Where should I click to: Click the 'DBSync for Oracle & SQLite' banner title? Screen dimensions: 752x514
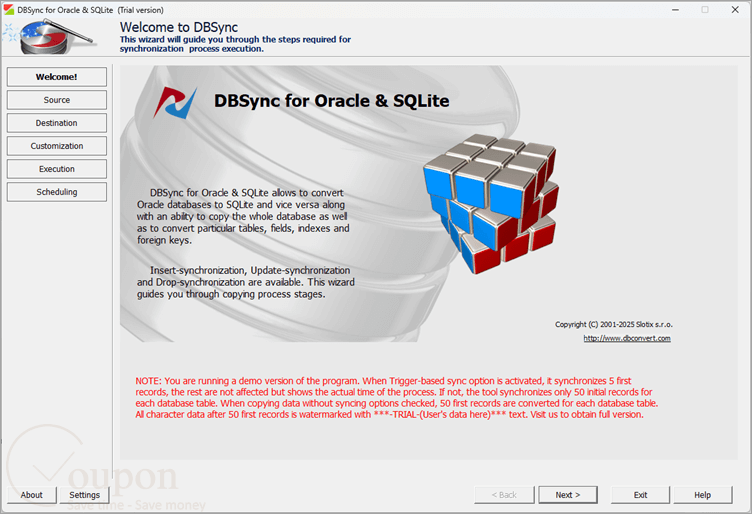pyautogui.click(x=331, y=101)
